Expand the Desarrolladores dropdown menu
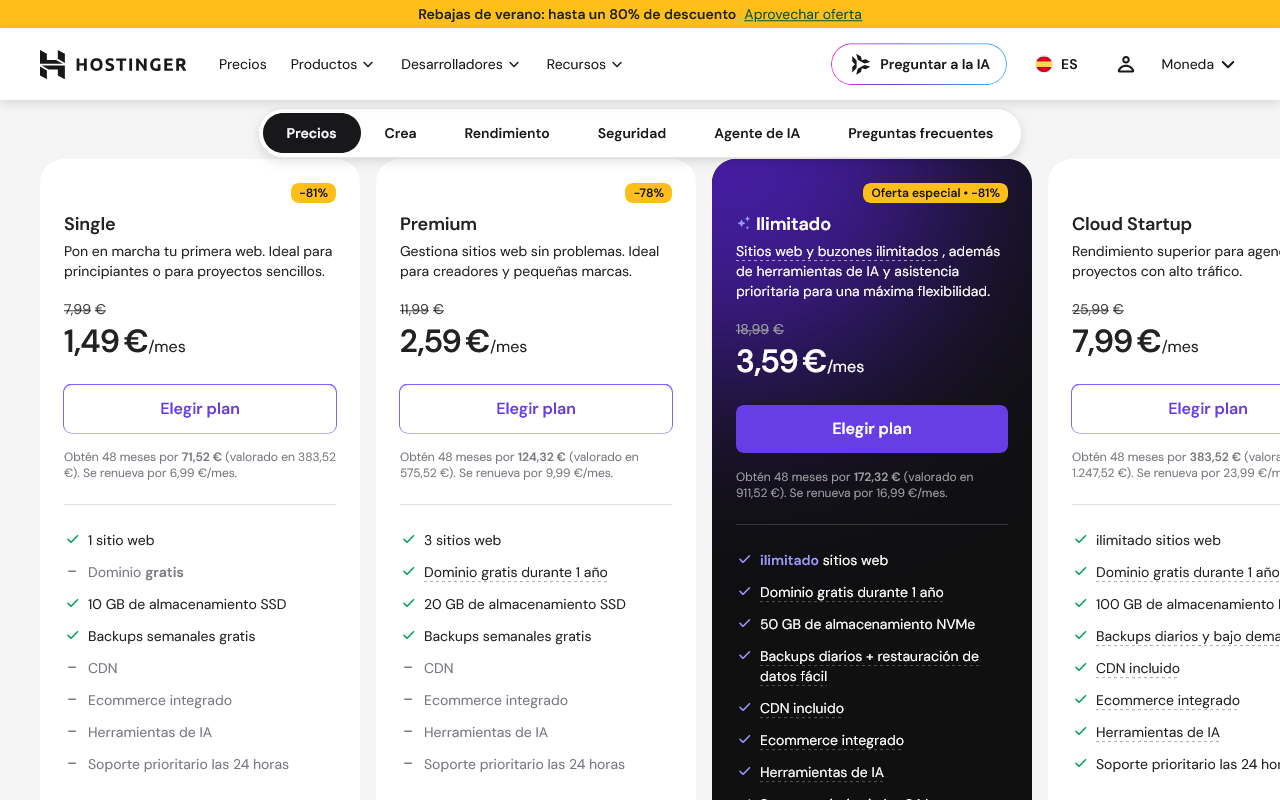This screenshot has height=800, width=1280. [460, 64]
